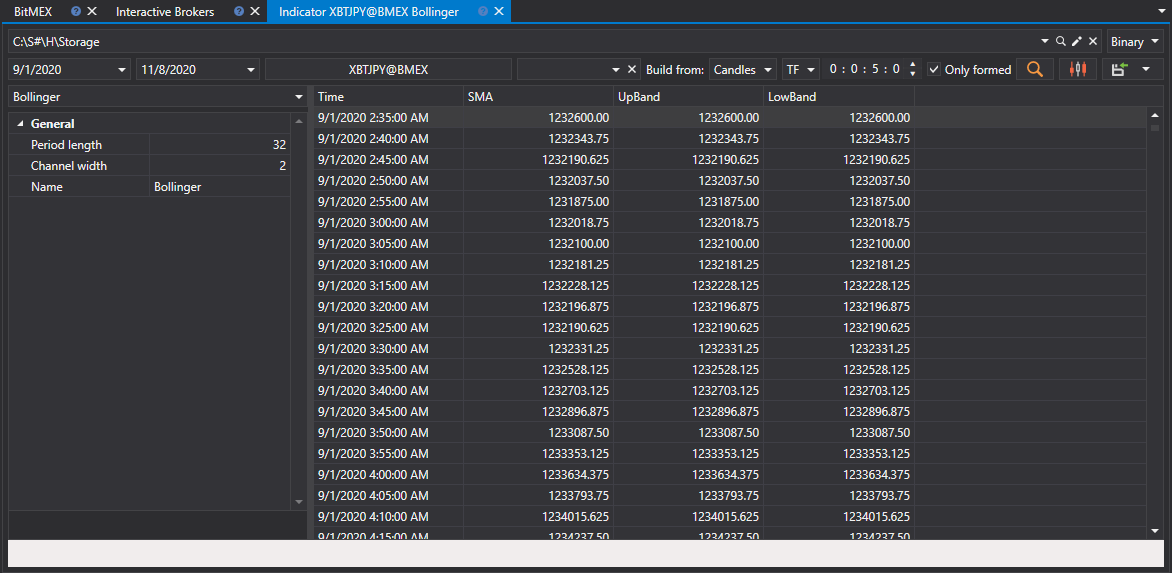Viewport: 1172px width, 573px height.
Task: Click the data grid scroll up arrow
Action: point(1155,116)
